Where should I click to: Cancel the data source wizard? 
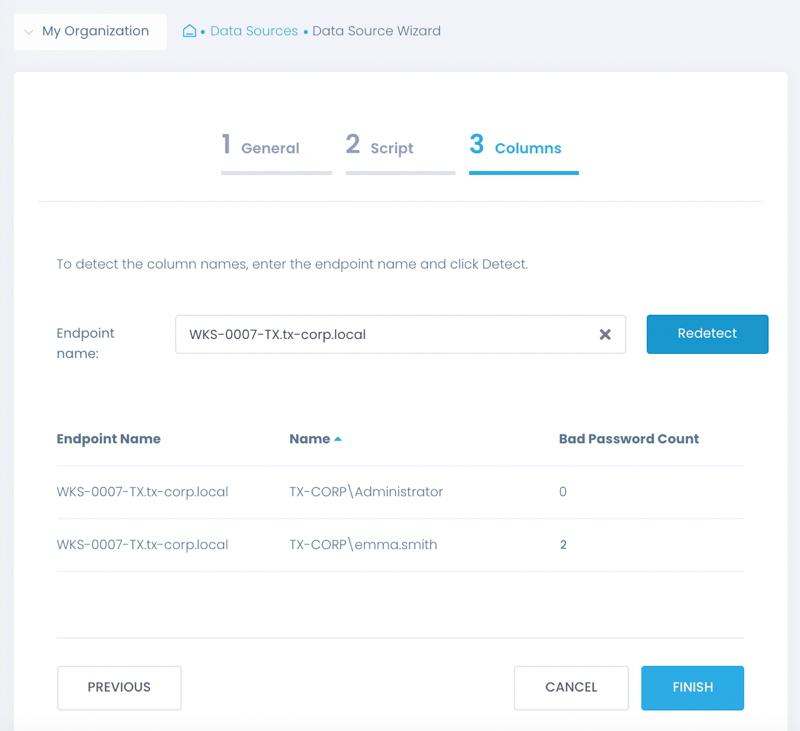571,688
